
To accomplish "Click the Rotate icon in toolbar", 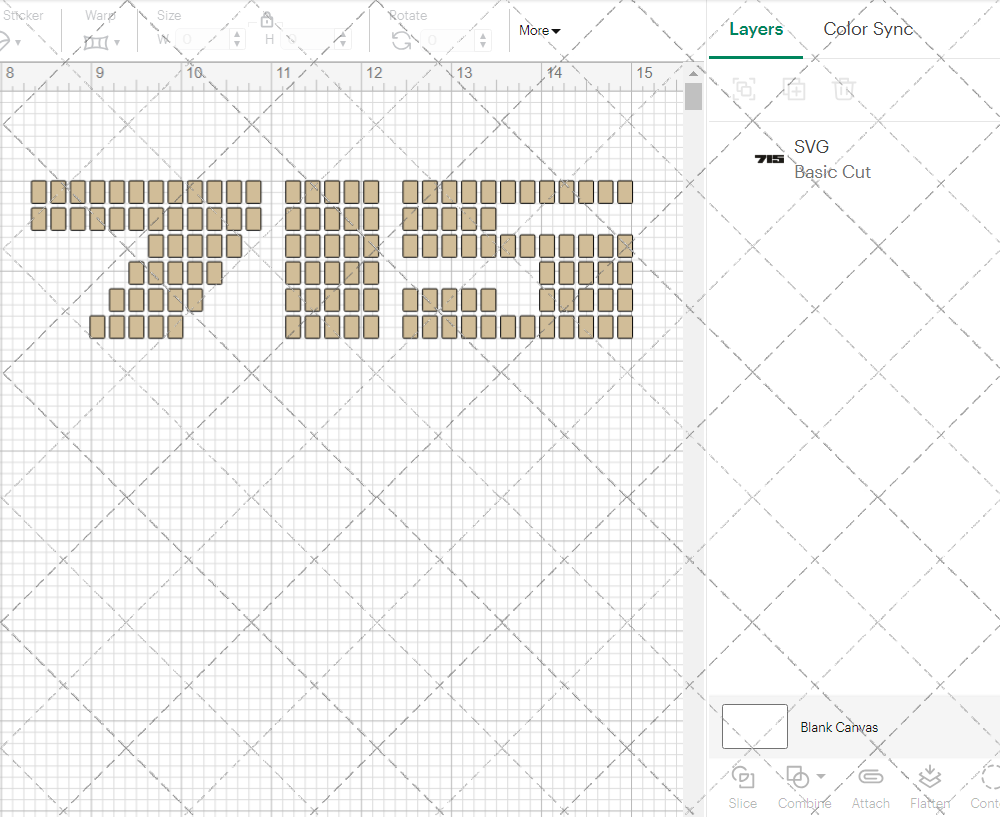I will 401,40.
